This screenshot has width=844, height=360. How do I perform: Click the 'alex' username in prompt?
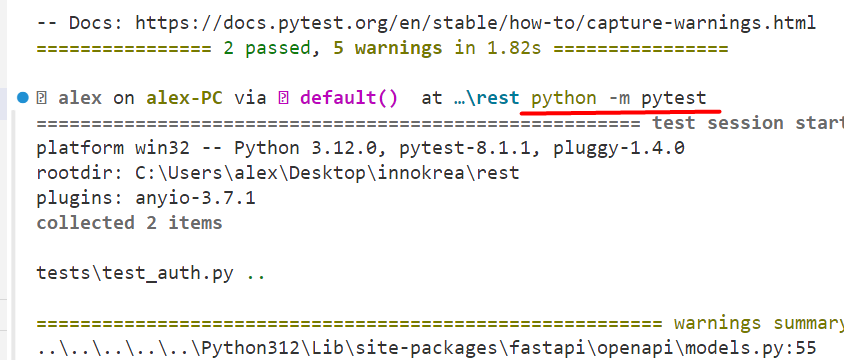point(80,98)
